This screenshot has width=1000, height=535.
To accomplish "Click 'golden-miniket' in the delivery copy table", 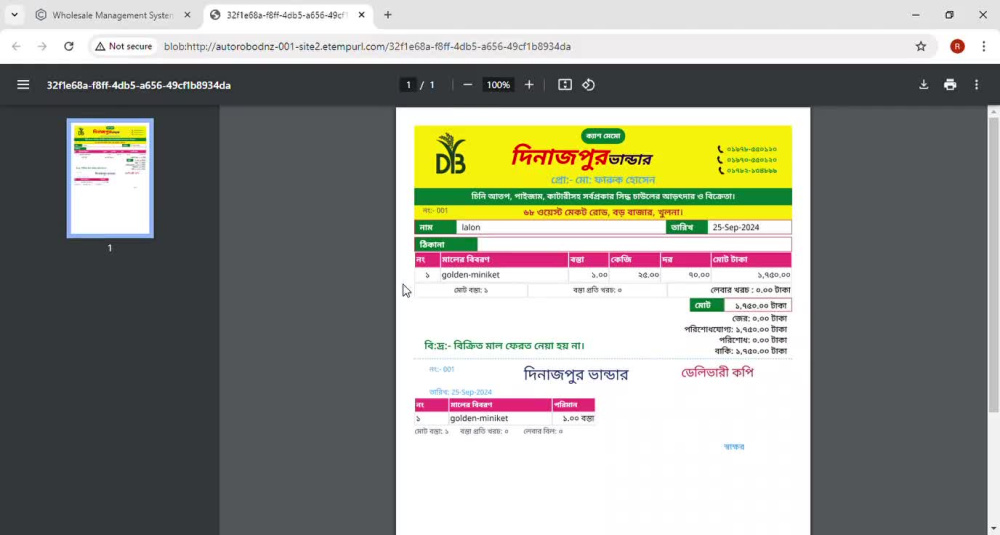I will tap(479, 418).
